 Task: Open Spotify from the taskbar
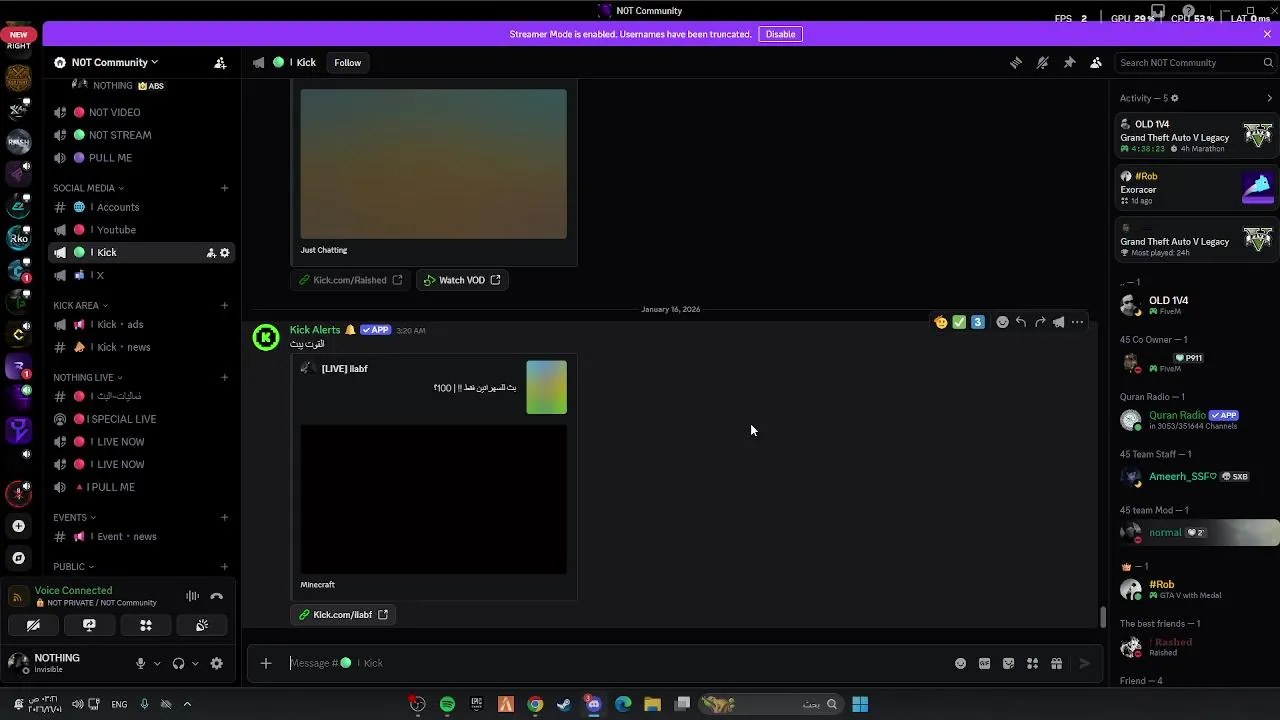[447, 704]
